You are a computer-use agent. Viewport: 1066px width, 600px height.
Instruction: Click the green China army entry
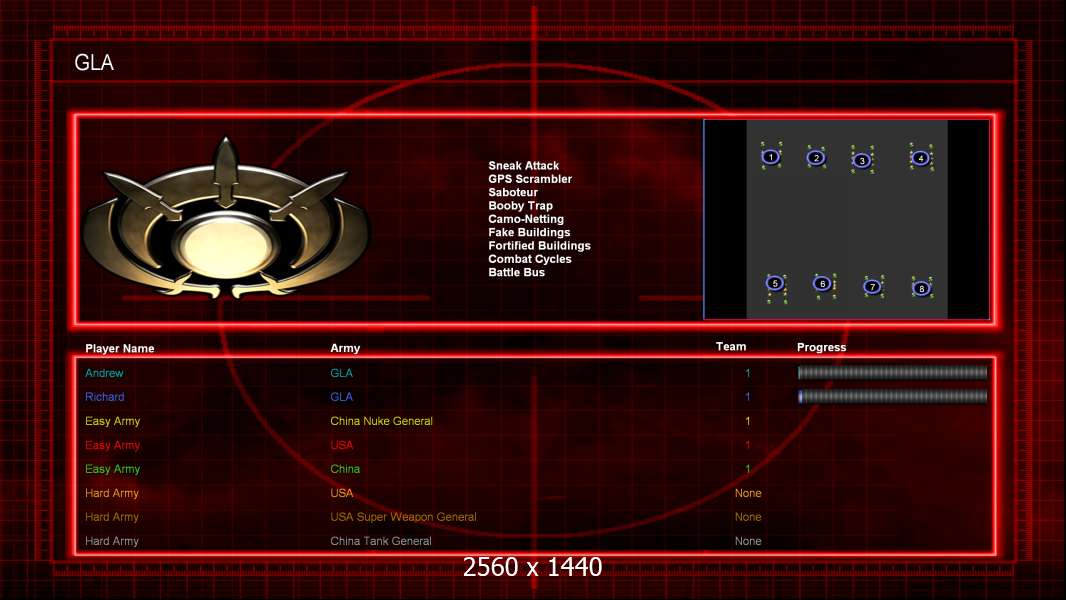coord(345,469)
